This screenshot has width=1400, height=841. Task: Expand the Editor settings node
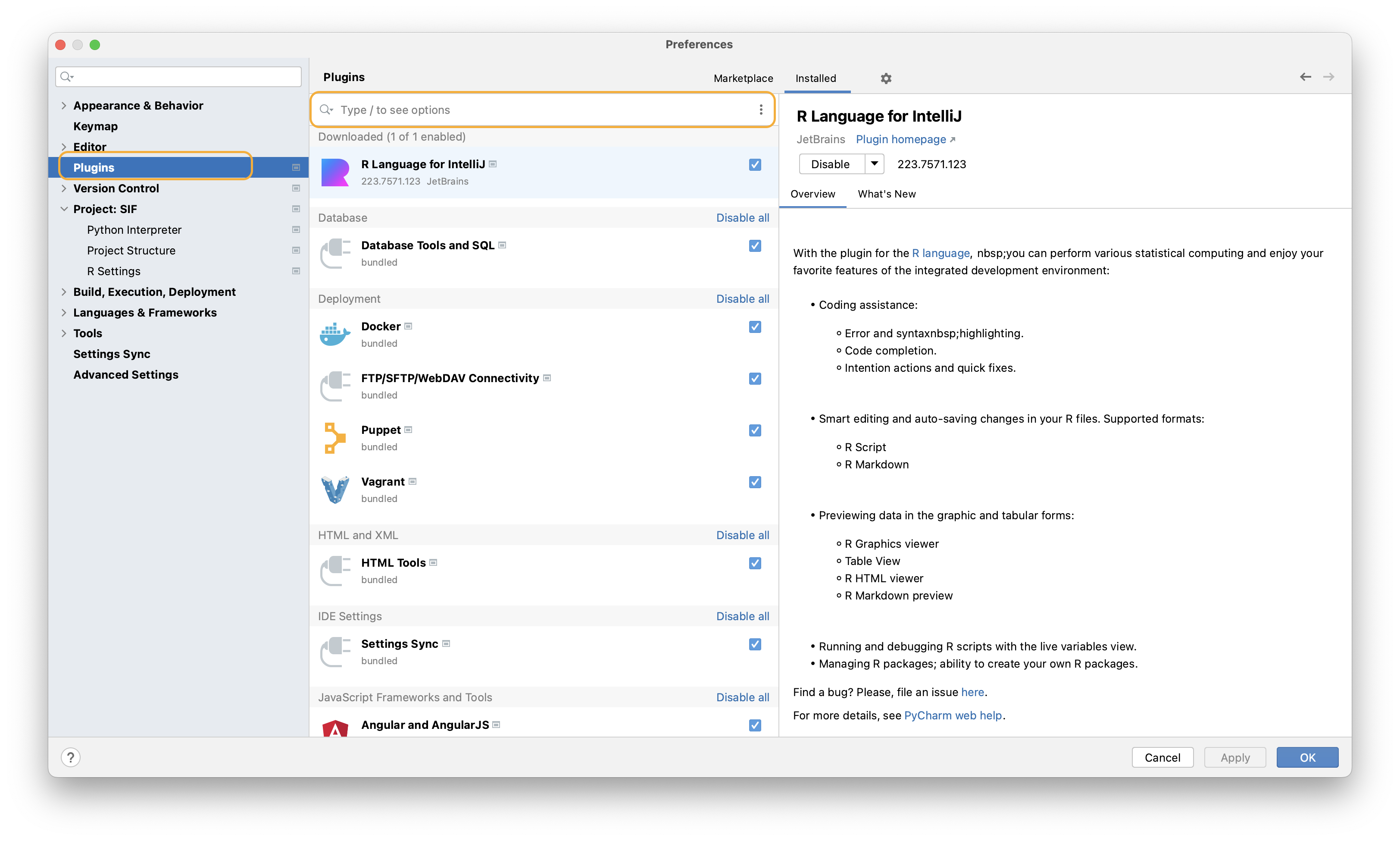[63, 147]
